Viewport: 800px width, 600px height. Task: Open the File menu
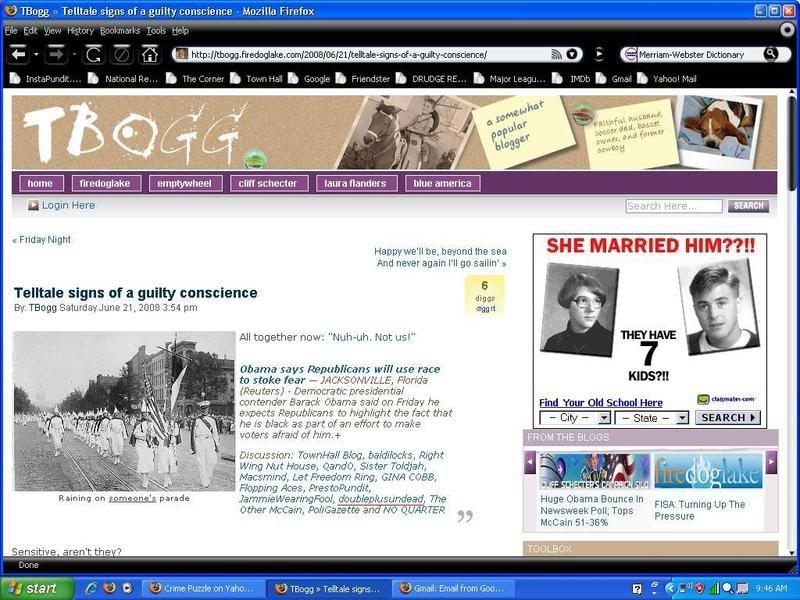[x=11, y=31]
